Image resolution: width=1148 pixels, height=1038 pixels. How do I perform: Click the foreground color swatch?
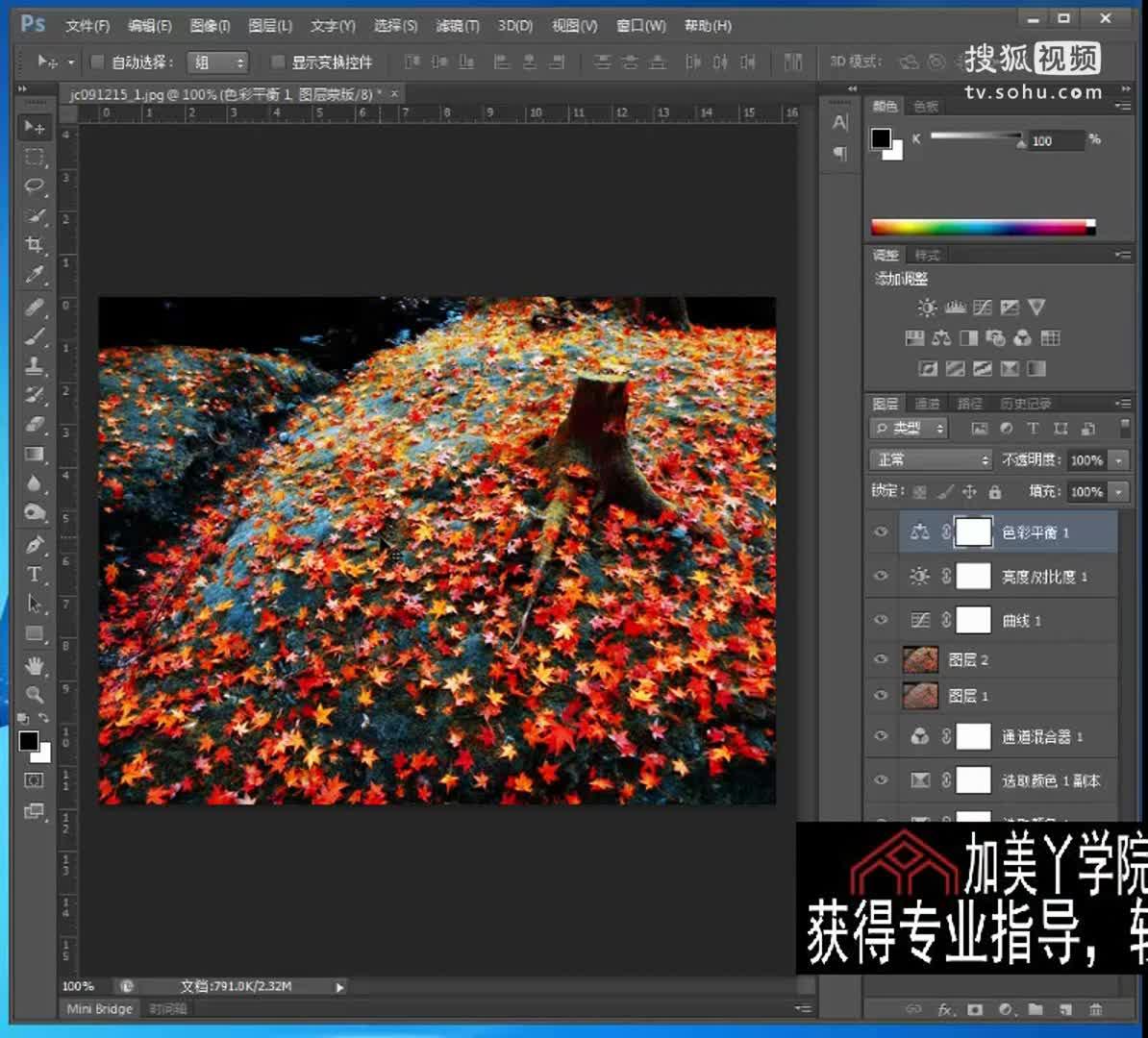pos(27,741)
